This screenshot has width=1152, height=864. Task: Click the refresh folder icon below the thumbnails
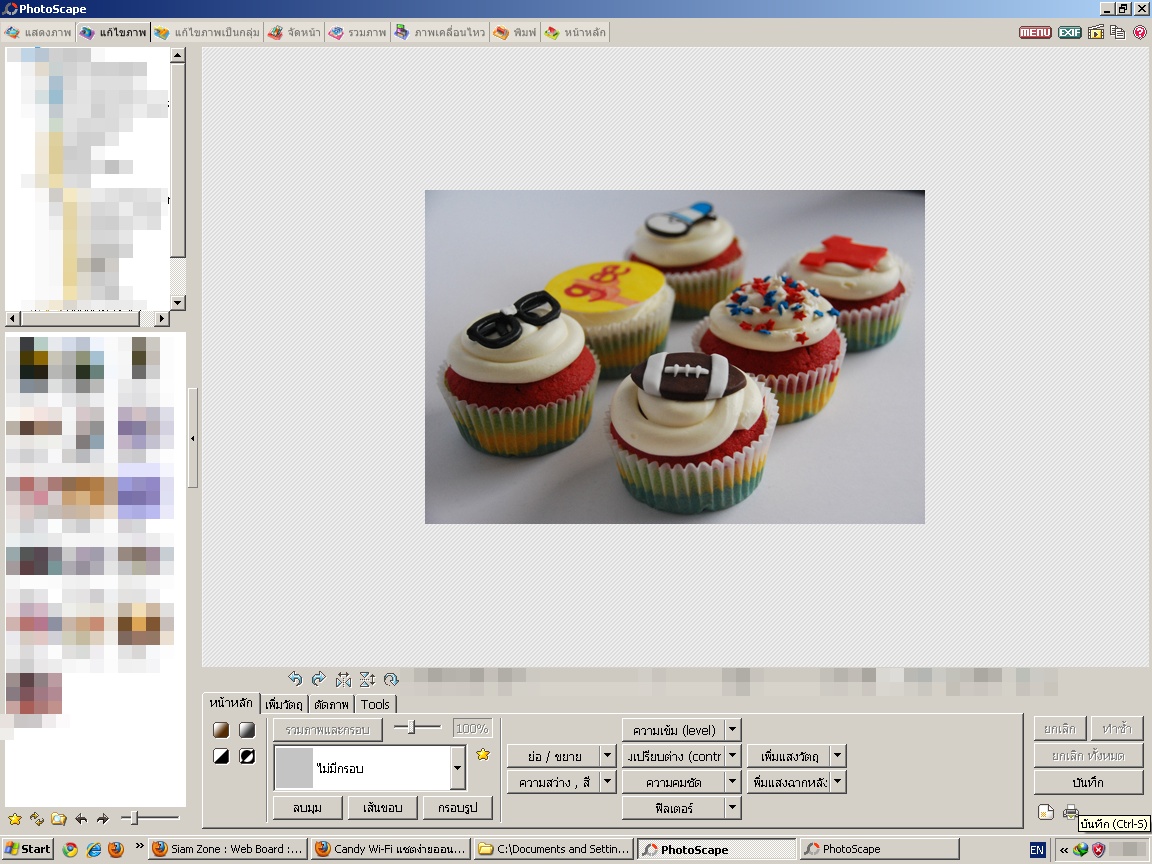37,818
